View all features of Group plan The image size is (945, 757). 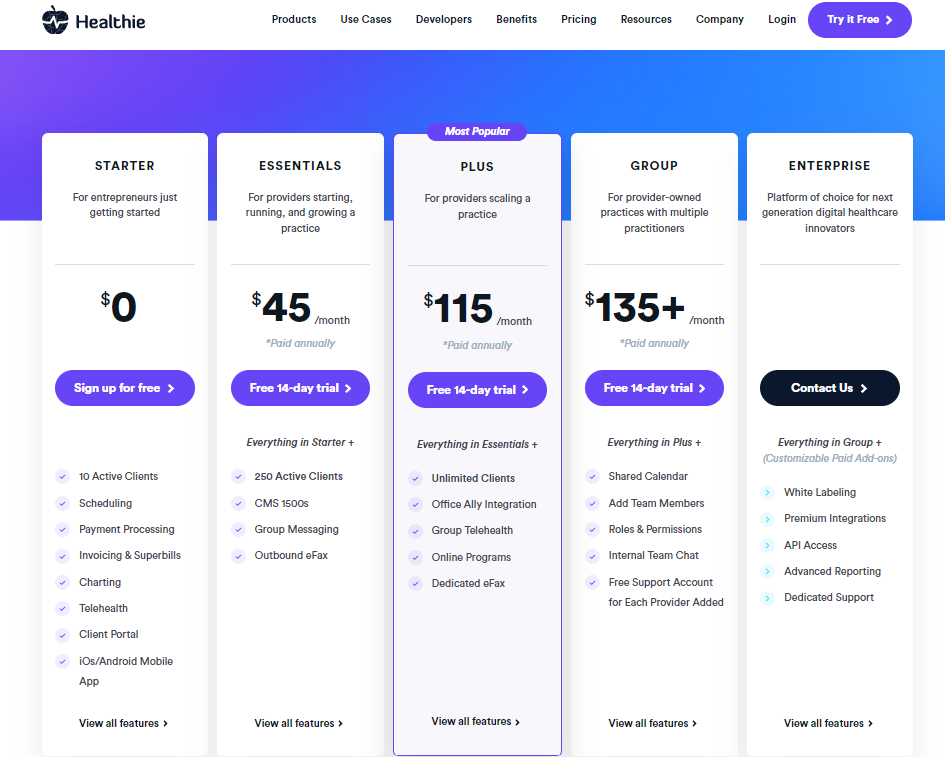click(653, 723)
